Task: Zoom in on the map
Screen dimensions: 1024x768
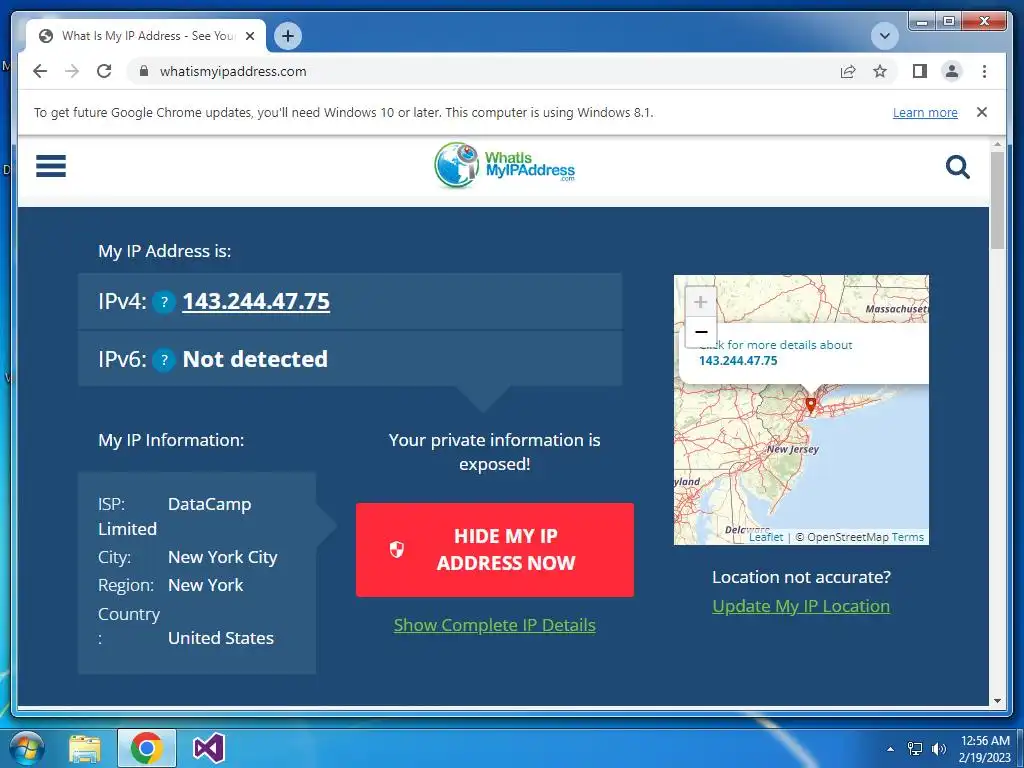Action: (x=701, y=302)
